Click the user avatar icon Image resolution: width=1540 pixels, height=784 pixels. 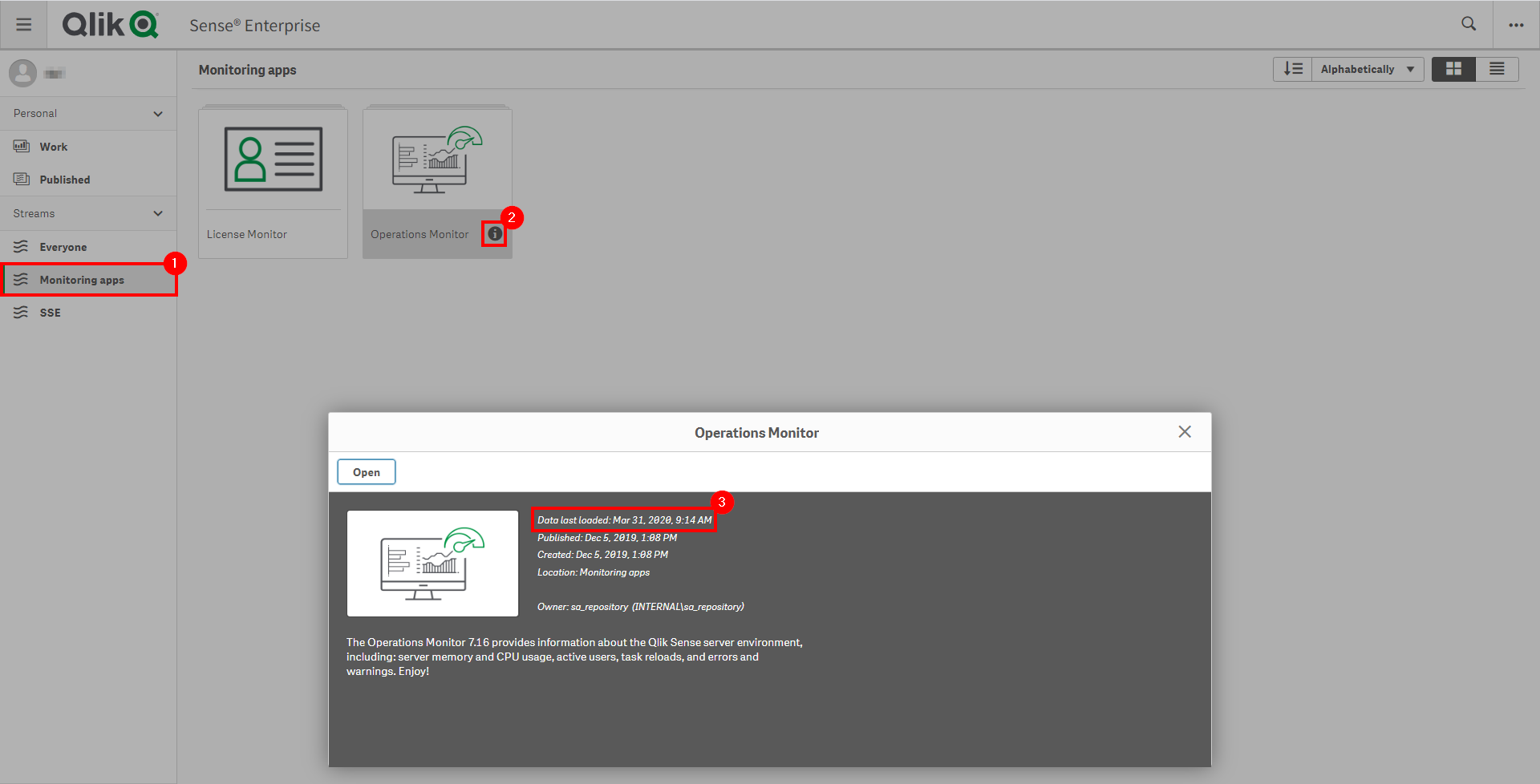tap(22, 72)
